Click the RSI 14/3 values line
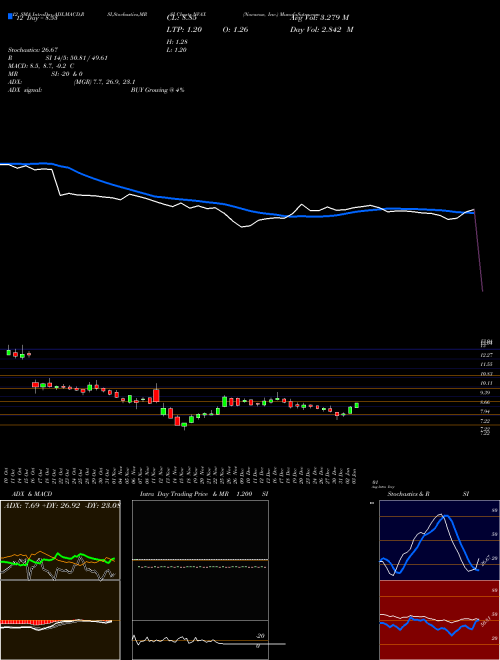 [x=58, y=58]
